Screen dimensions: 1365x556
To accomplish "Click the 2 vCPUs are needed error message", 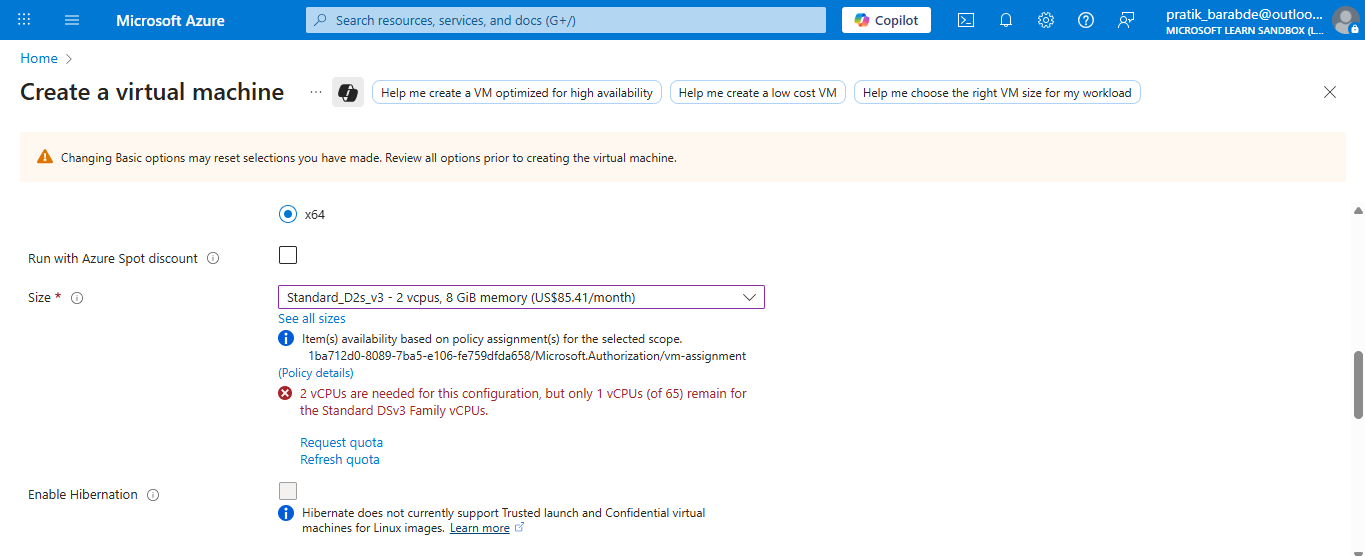I will (523, 402).
